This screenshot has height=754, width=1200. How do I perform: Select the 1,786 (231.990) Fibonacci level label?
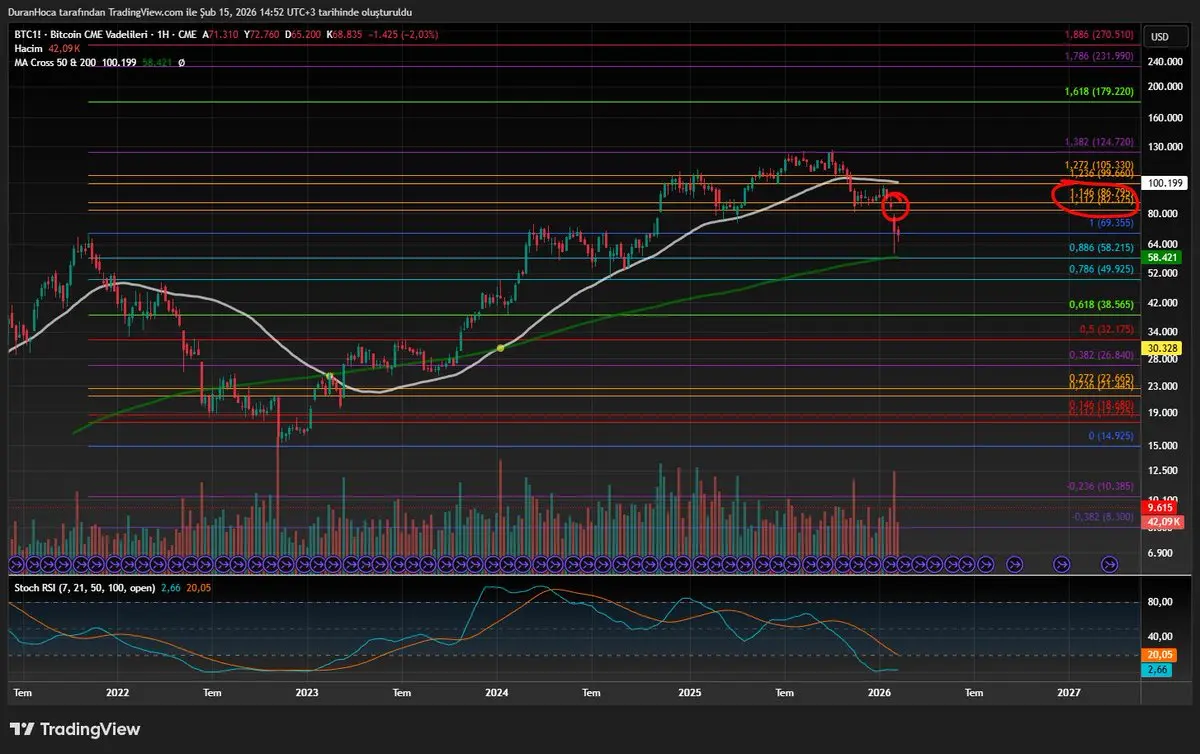click(x=1098, y=57)
